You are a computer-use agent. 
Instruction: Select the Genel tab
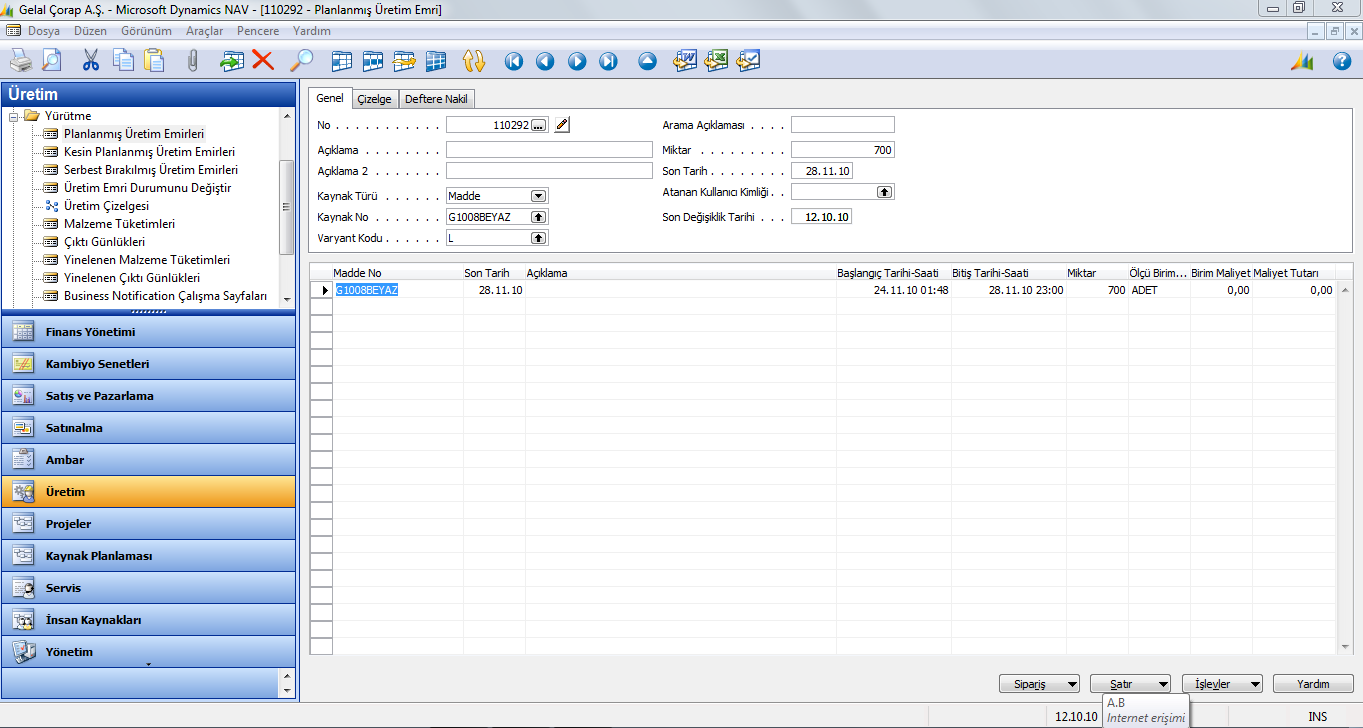[x=330, y=98]
